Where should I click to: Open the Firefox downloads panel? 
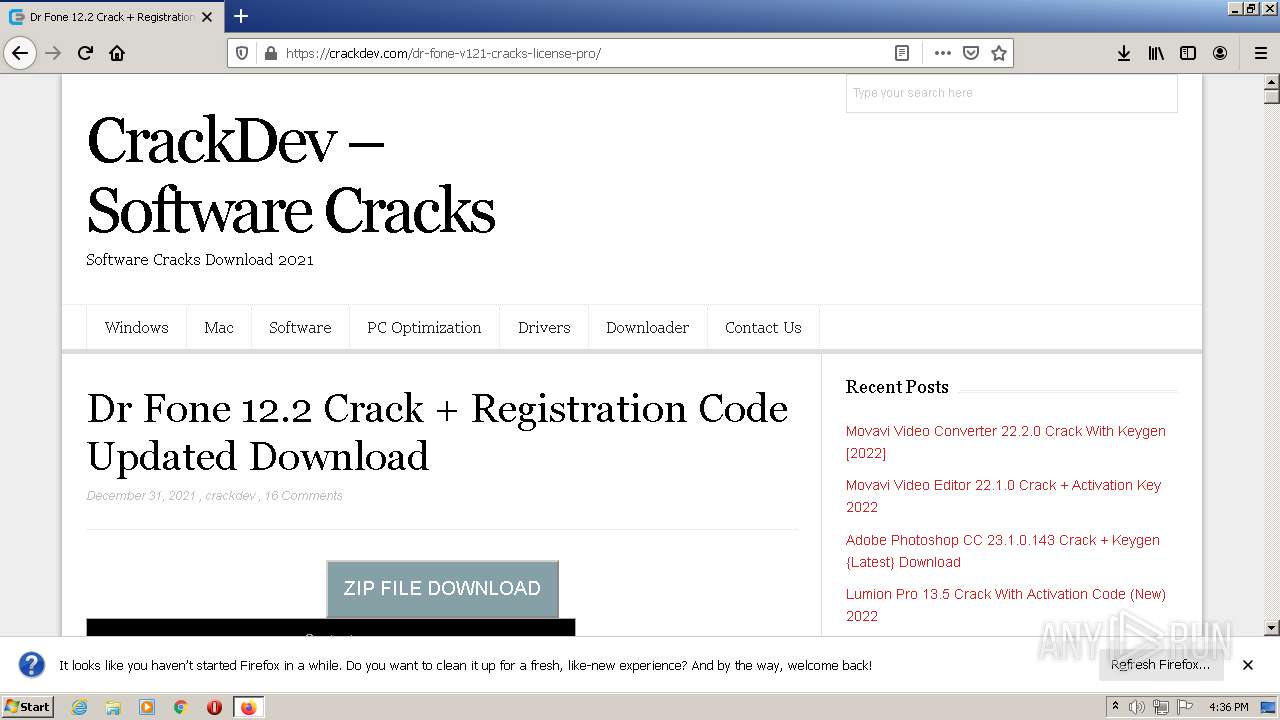(1124, 53)
